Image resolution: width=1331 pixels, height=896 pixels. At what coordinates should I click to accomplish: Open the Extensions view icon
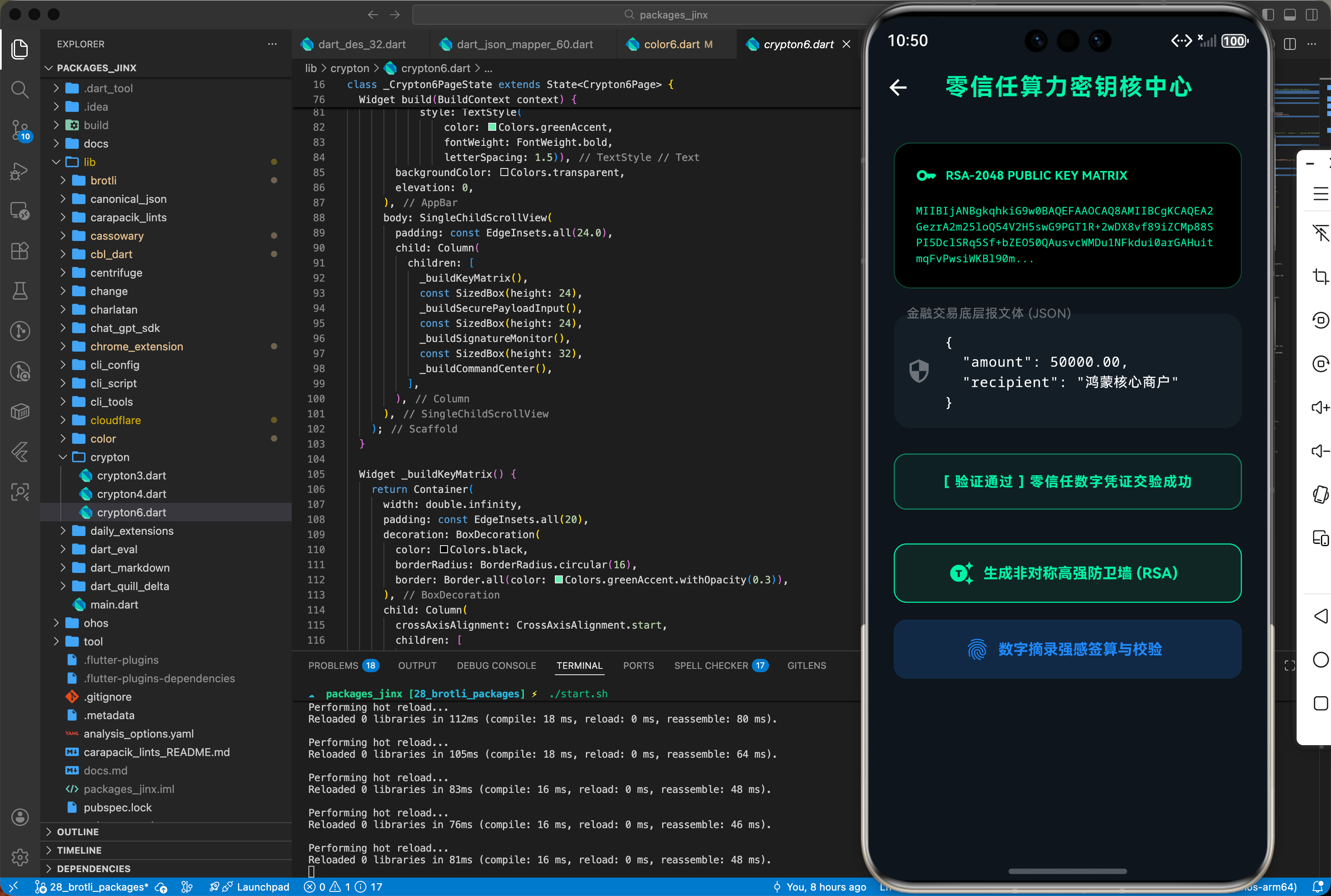(x=19, y=251)
